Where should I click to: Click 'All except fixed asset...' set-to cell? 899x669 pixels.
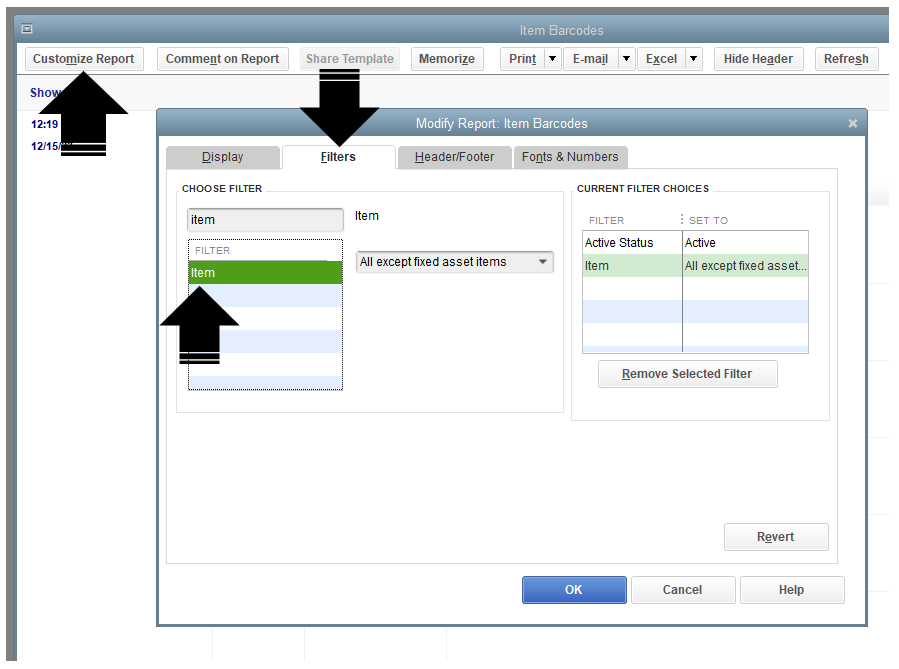coord(745,266)
